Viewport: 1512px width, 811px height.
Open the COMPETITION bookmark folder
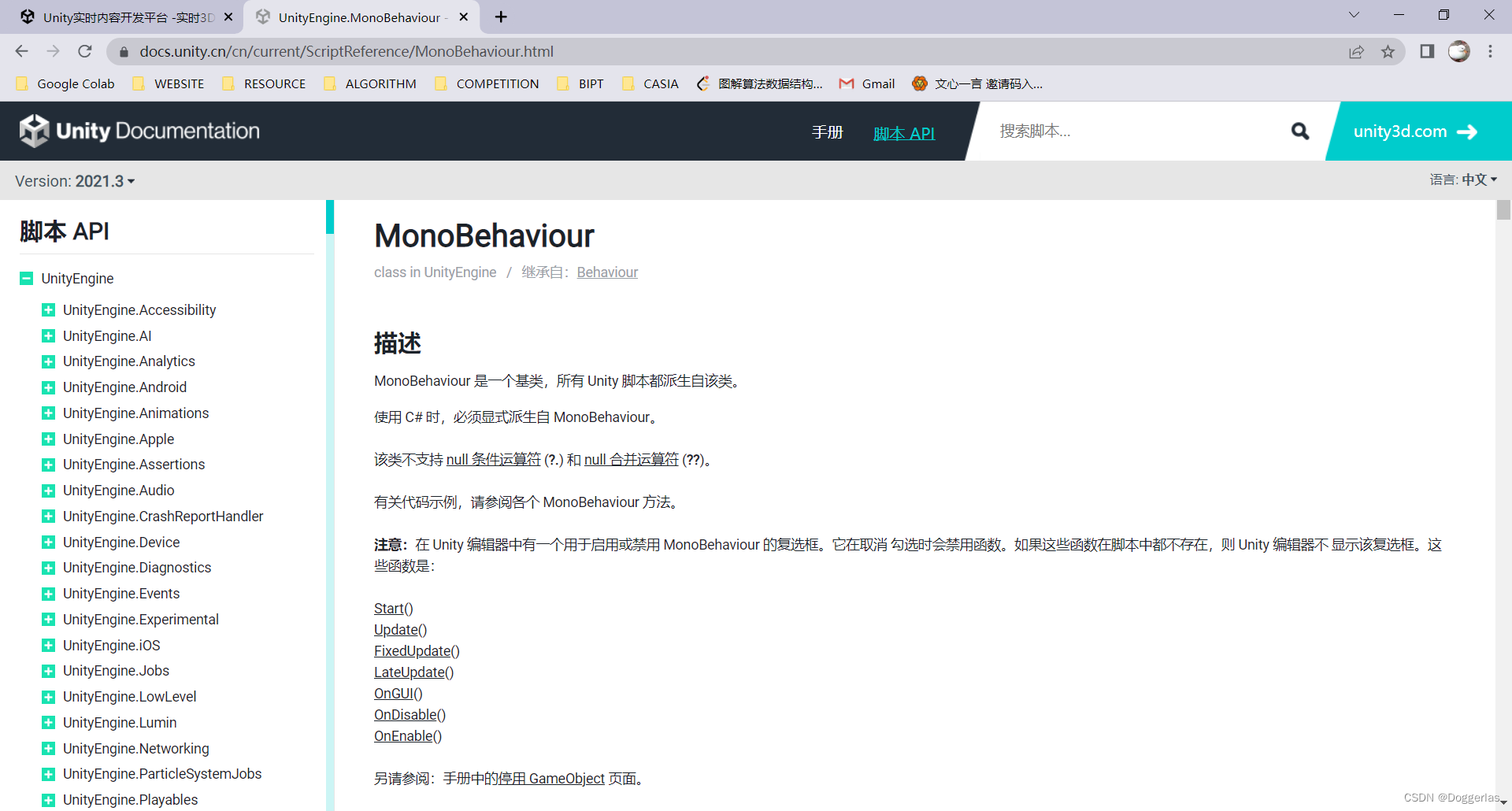(487, 83)
